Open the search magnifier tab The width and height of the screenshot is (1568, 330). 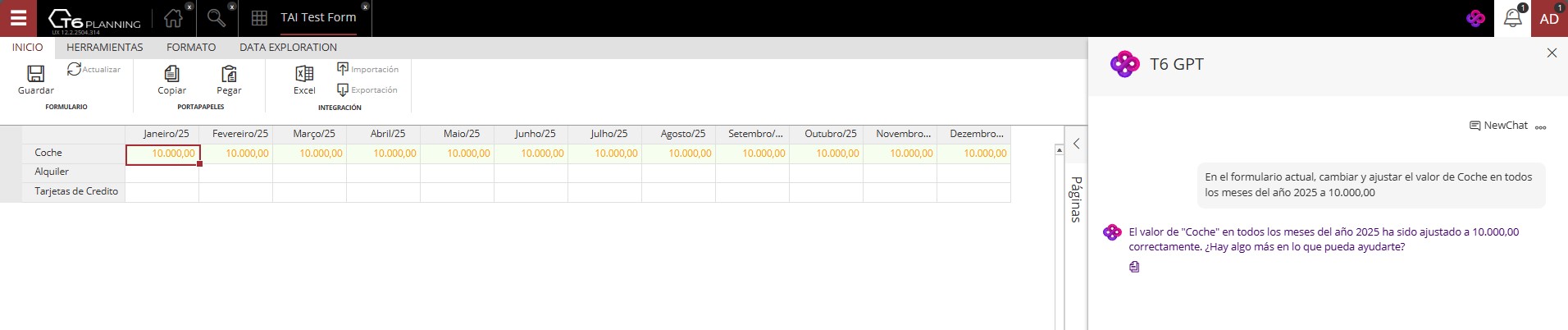(x=216, y=18)
